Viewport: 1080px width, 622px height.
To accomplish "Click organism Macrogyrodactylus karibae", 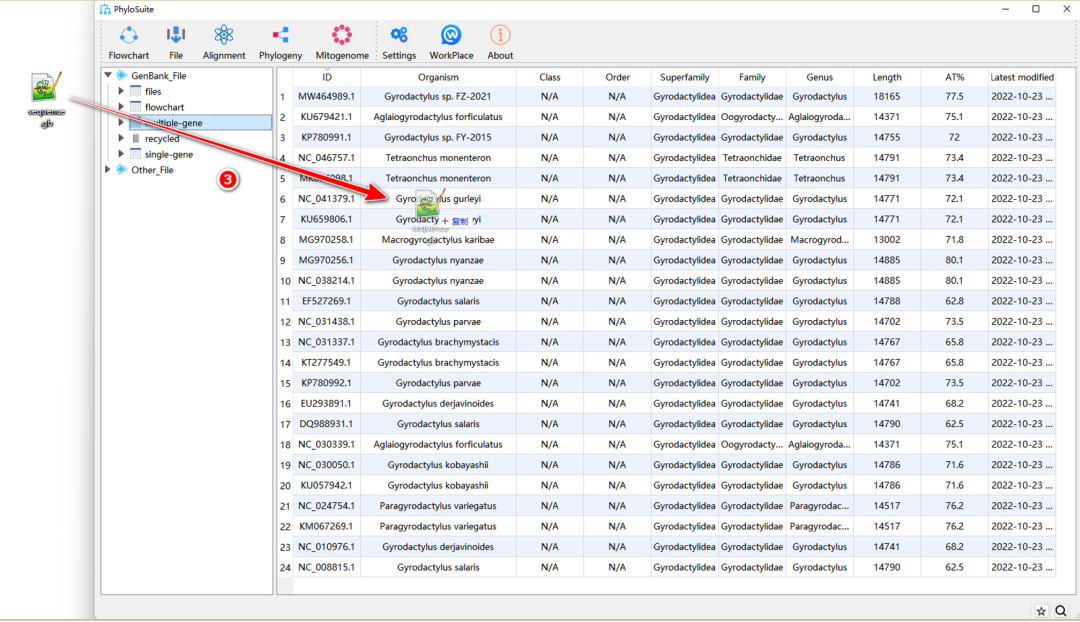I will (x=438, y=240).
